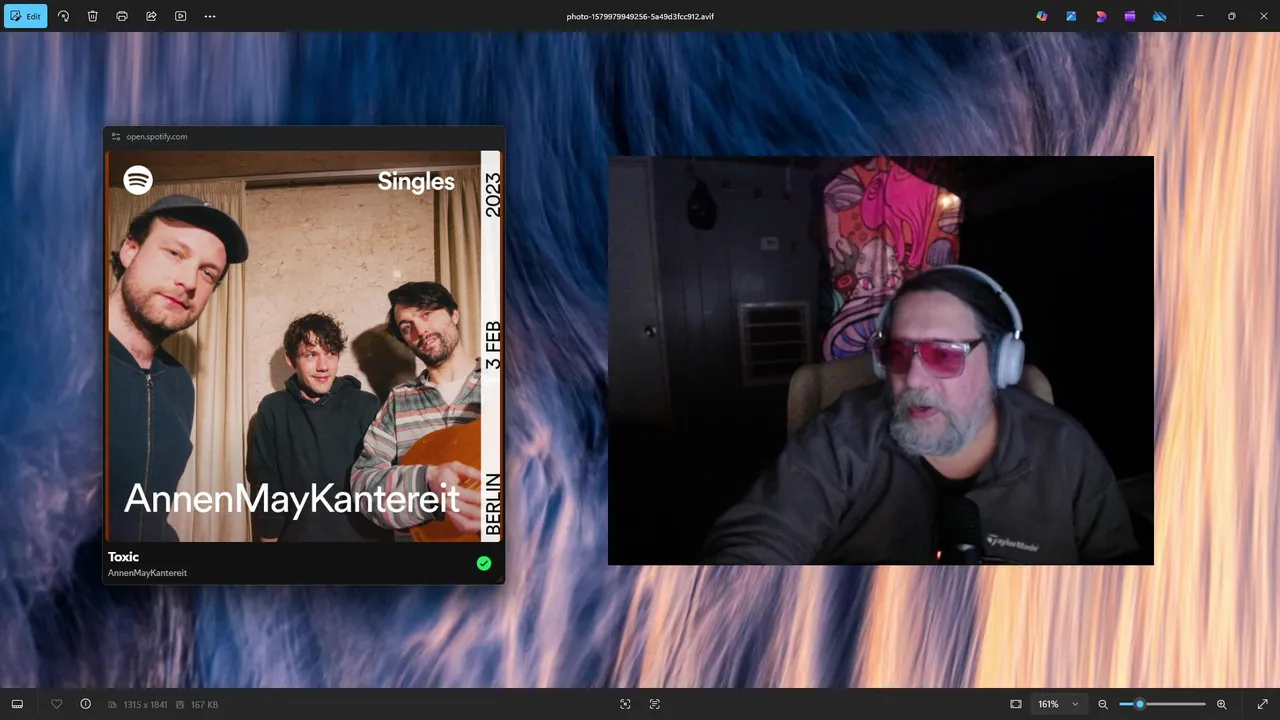Click the purple app icon in title bar
This screenshot has width=1280, height=720.
pos(1130,16)
